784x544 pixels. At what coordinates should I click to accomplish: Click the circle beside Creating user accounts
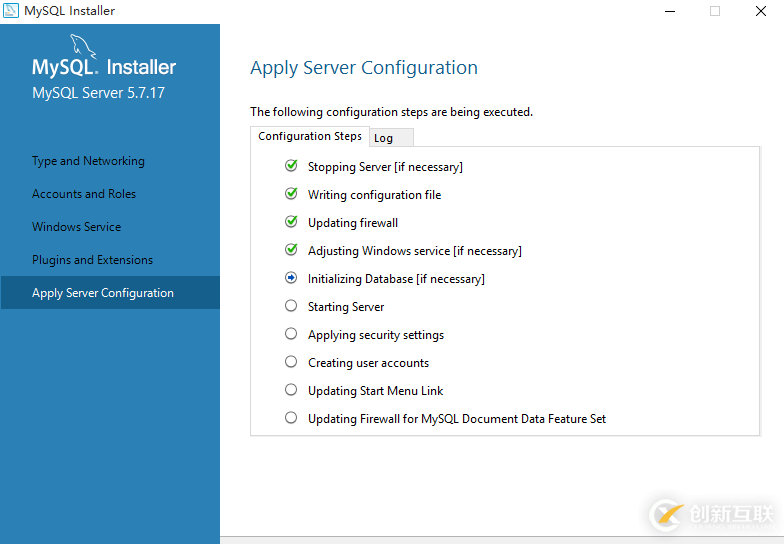(291, 362)
